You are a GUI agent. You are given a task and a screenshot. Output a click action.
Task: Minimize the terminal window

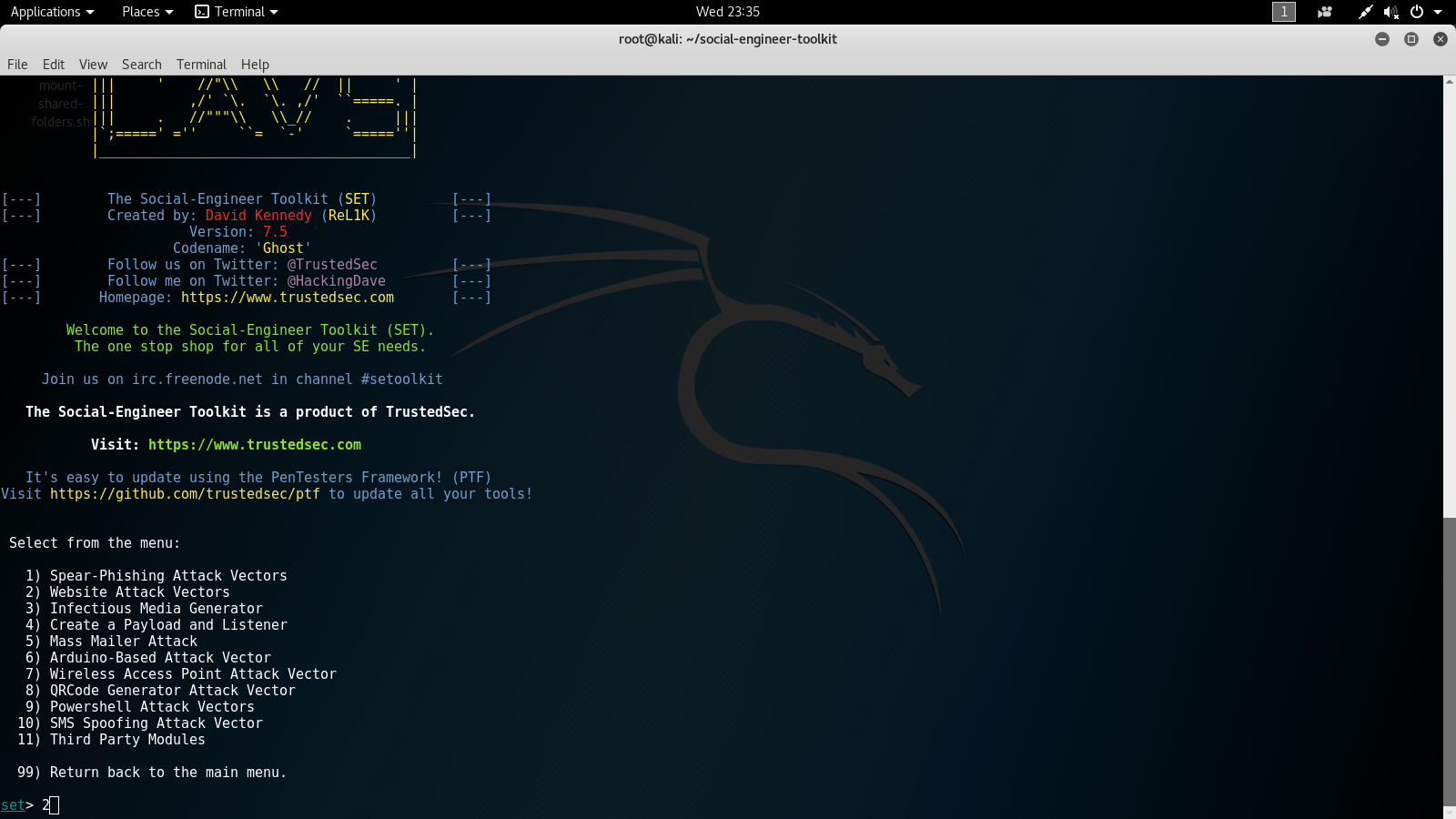[x=1382, y=39]
